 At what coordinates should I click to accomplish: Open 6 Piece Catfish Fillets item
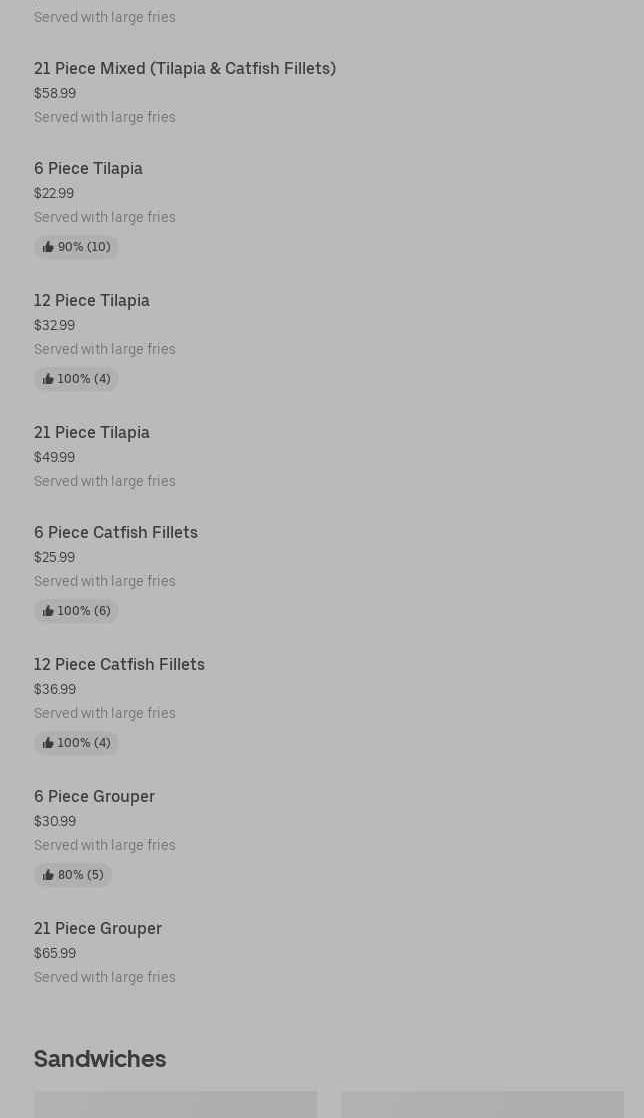116,533
